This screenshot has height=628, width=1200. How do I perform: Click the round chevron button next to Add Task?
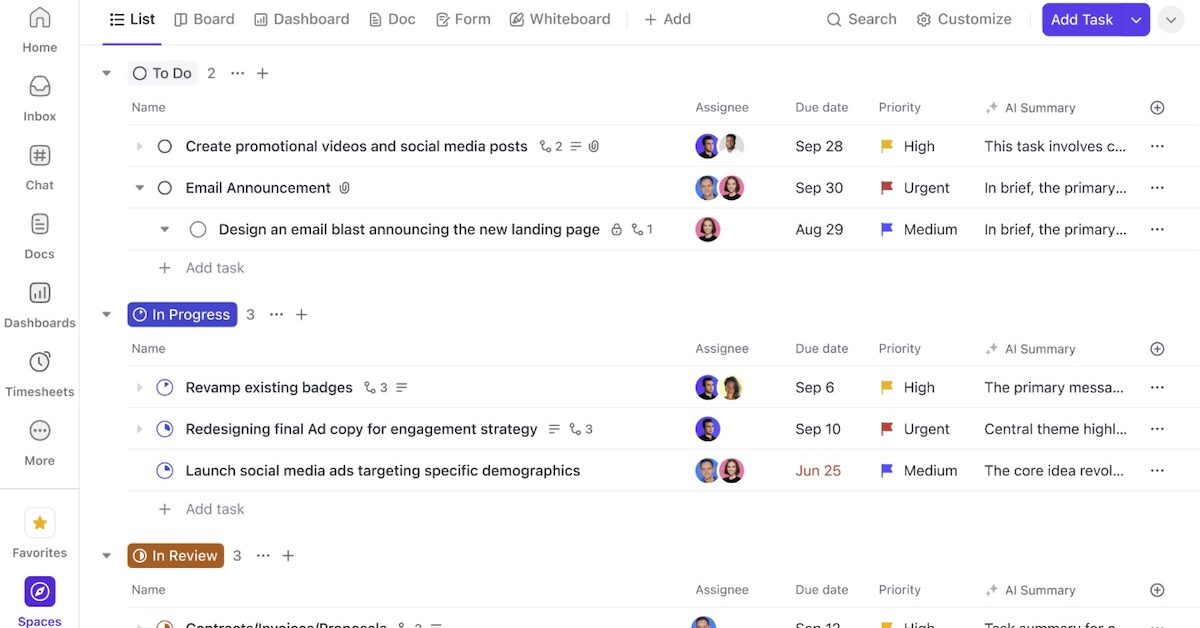pos(1171,19)
